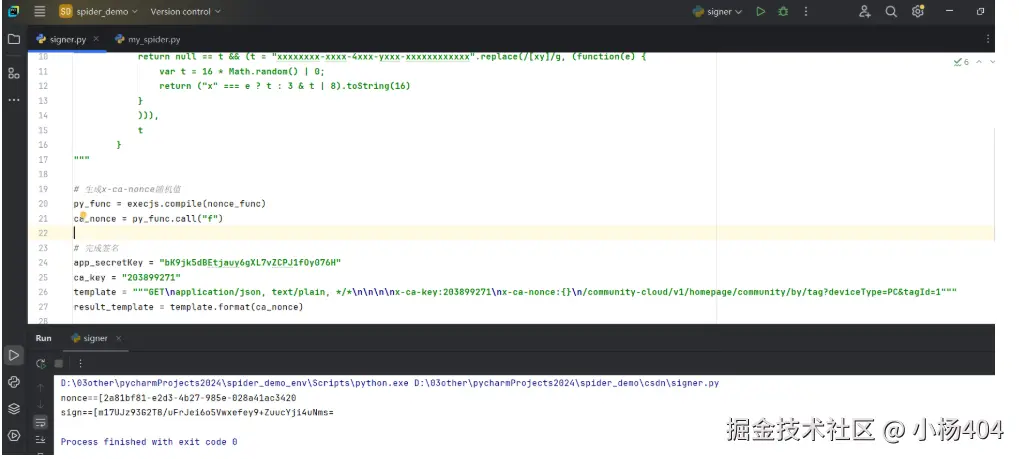Open the Structure tool window icon
The width and height of the screenshot is (1019, 459).
pos(14,73)
